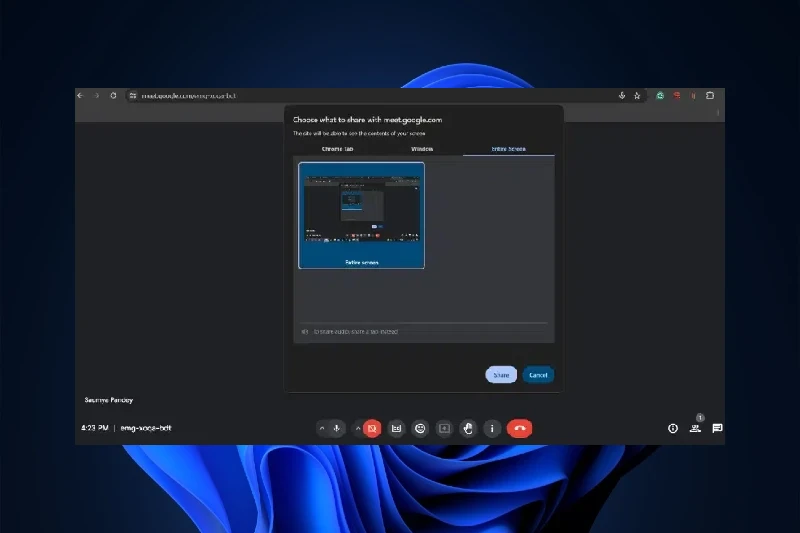800x533 pixels.
Task: Switch to the Window sharing tab
Action: point(422,149)
